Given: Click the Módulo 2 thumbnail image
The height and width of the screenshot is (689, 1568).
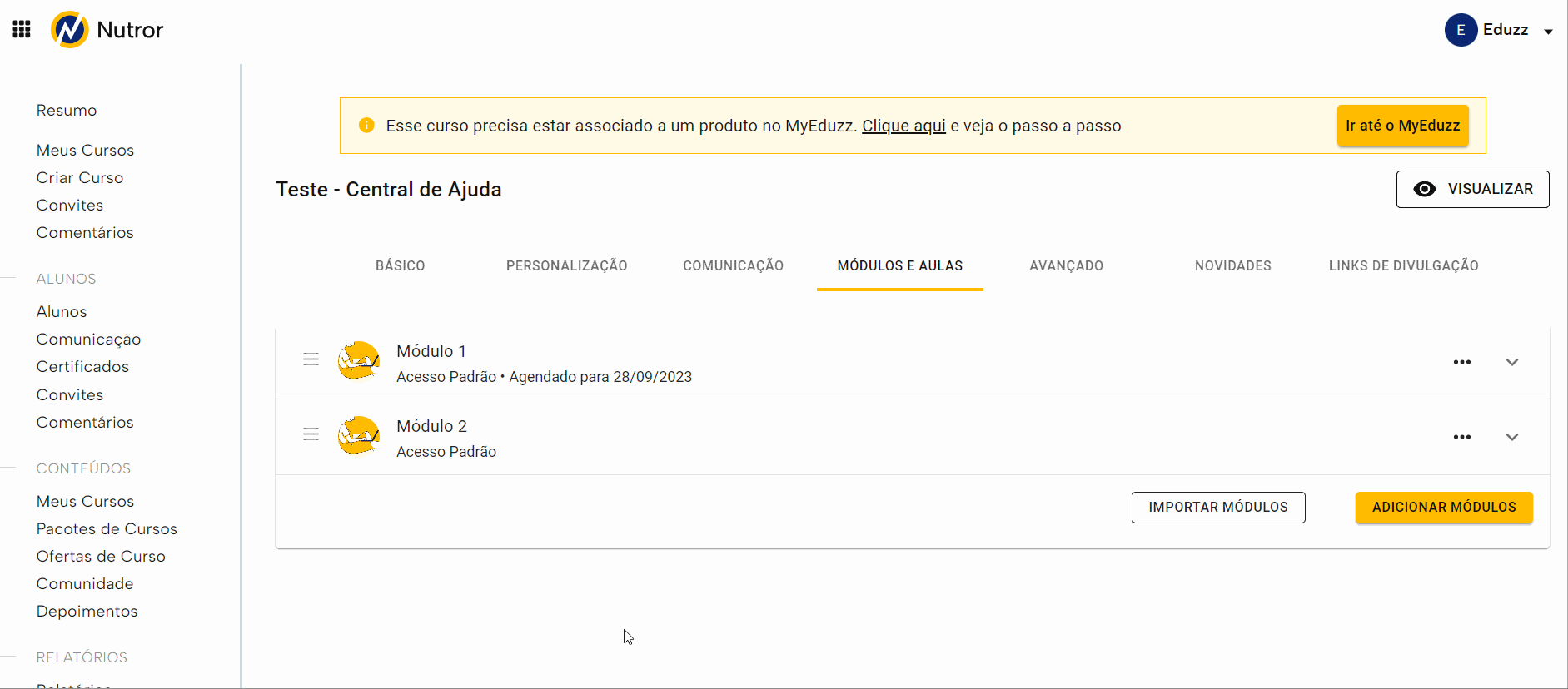Looking at the screenshot, I should (359, 435).
